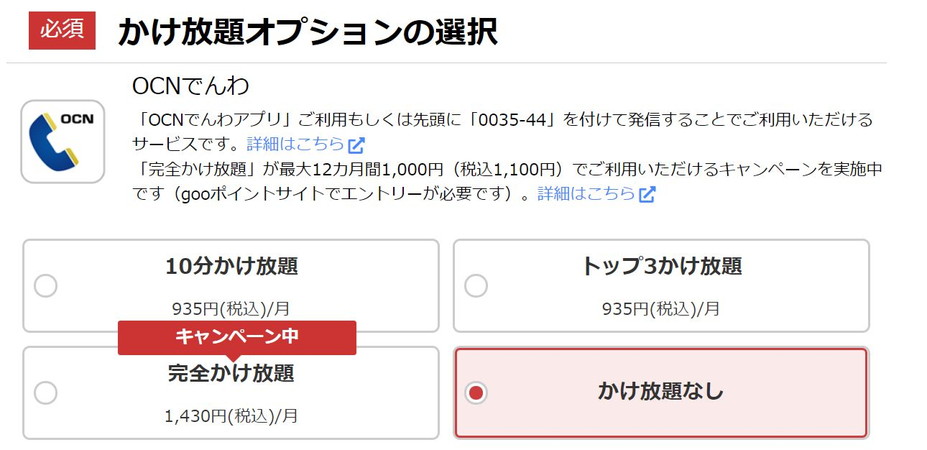Click the かけ放題なし option label
The image size is (927, 450).
point(660,392)
